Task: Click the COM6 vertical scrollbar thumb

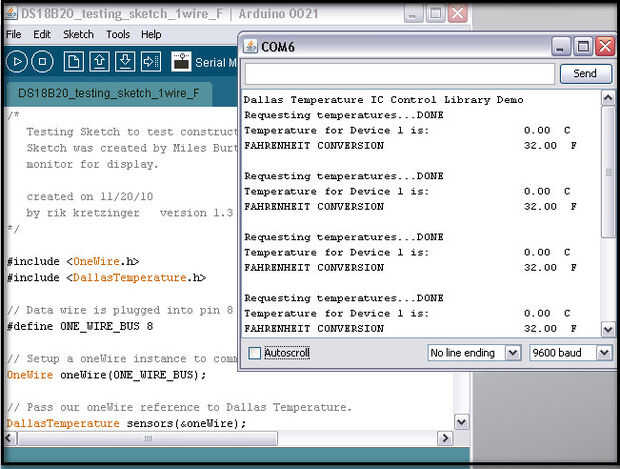Action: pos(608,172)
